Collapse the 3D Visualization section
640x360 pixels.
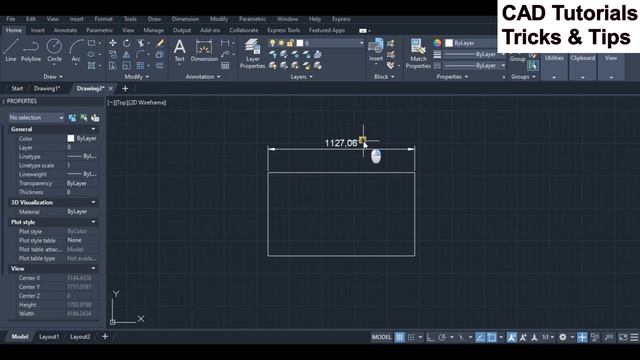tap(93, 202)
